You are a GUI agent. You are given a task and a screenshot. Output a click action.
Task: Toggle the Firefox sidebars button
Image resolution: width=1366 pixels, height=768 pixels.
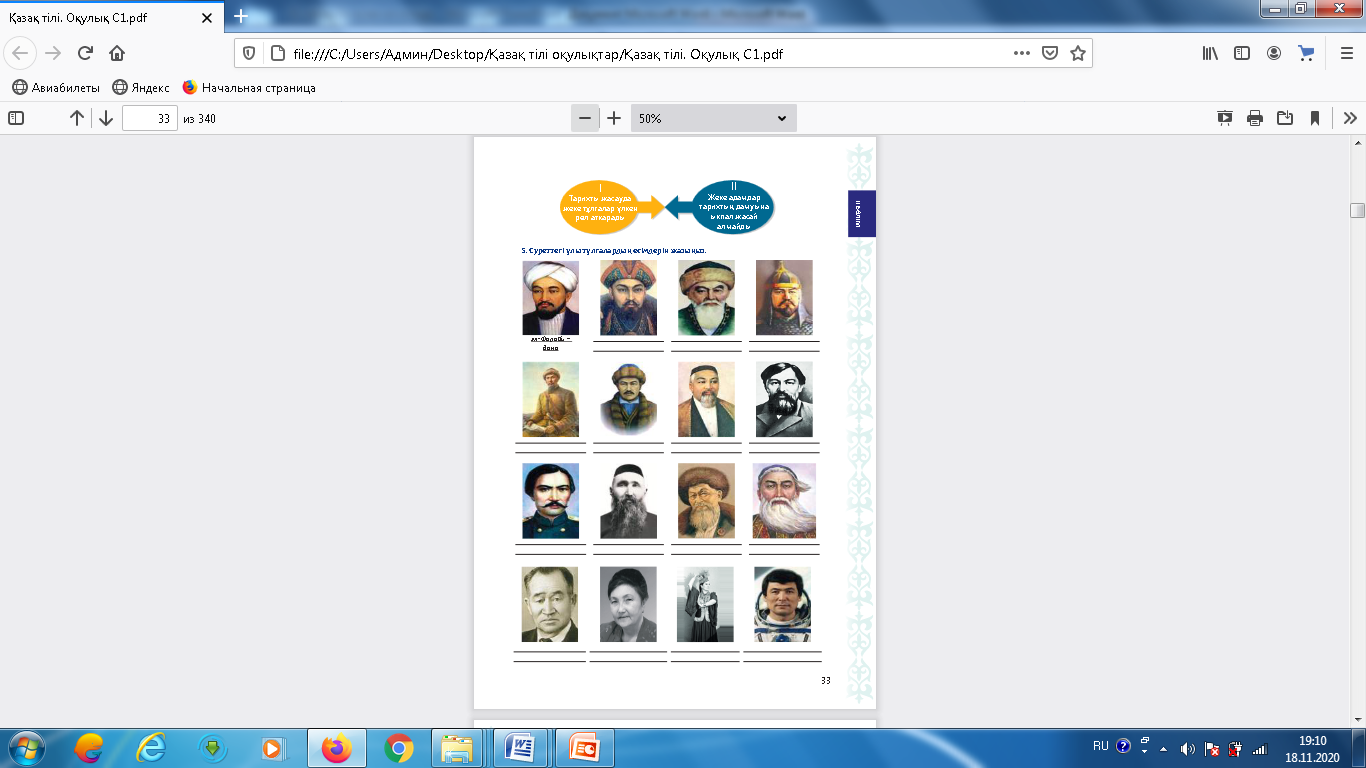(1242, 53)
